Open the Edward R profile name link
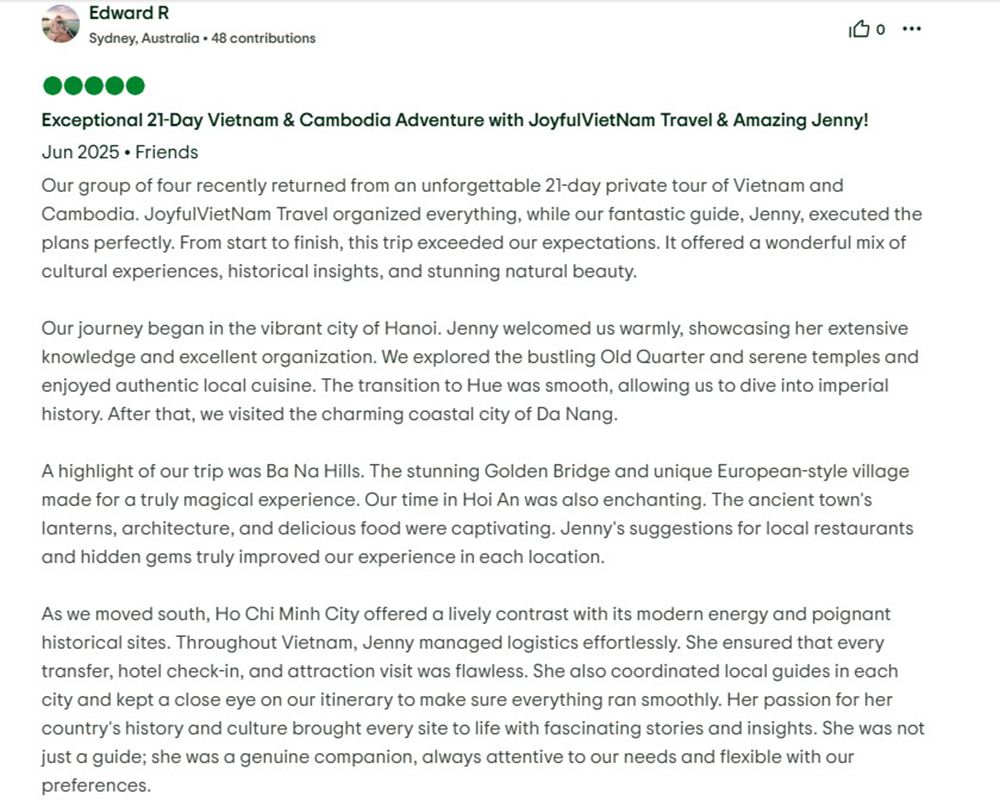 click(x=128, y=13)
